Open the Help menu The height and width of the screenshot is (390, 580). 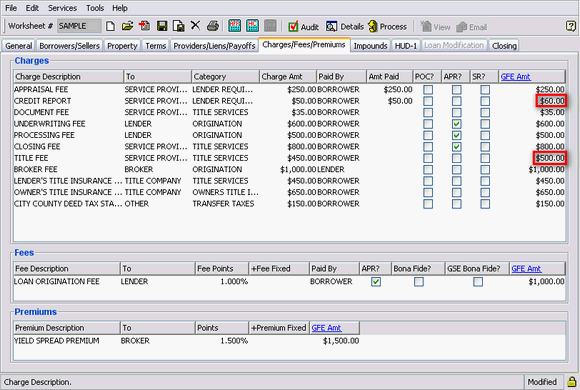pyautogui.click(x=120, y=8)
